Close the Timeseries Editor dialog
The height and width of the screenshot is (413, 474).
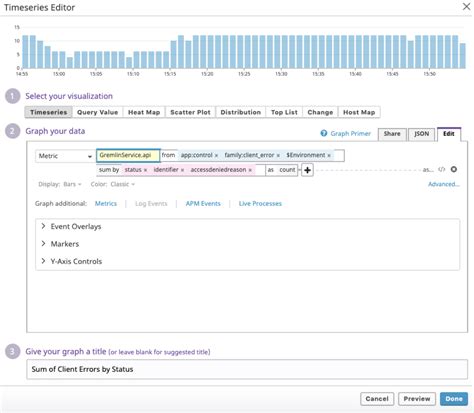click(466, 6)
